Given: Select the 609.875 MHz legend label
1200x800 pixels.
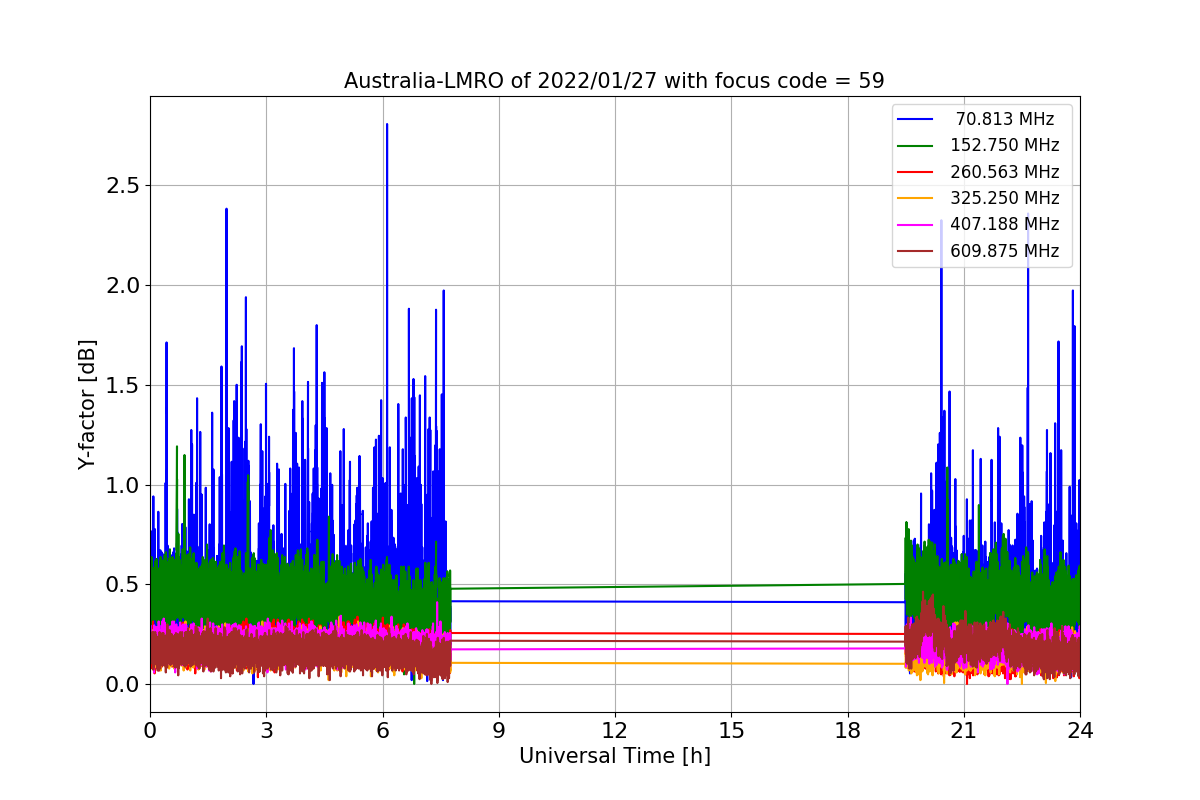Looking at the screenshot, I should pyautogui.click(x=1005, y=251).
